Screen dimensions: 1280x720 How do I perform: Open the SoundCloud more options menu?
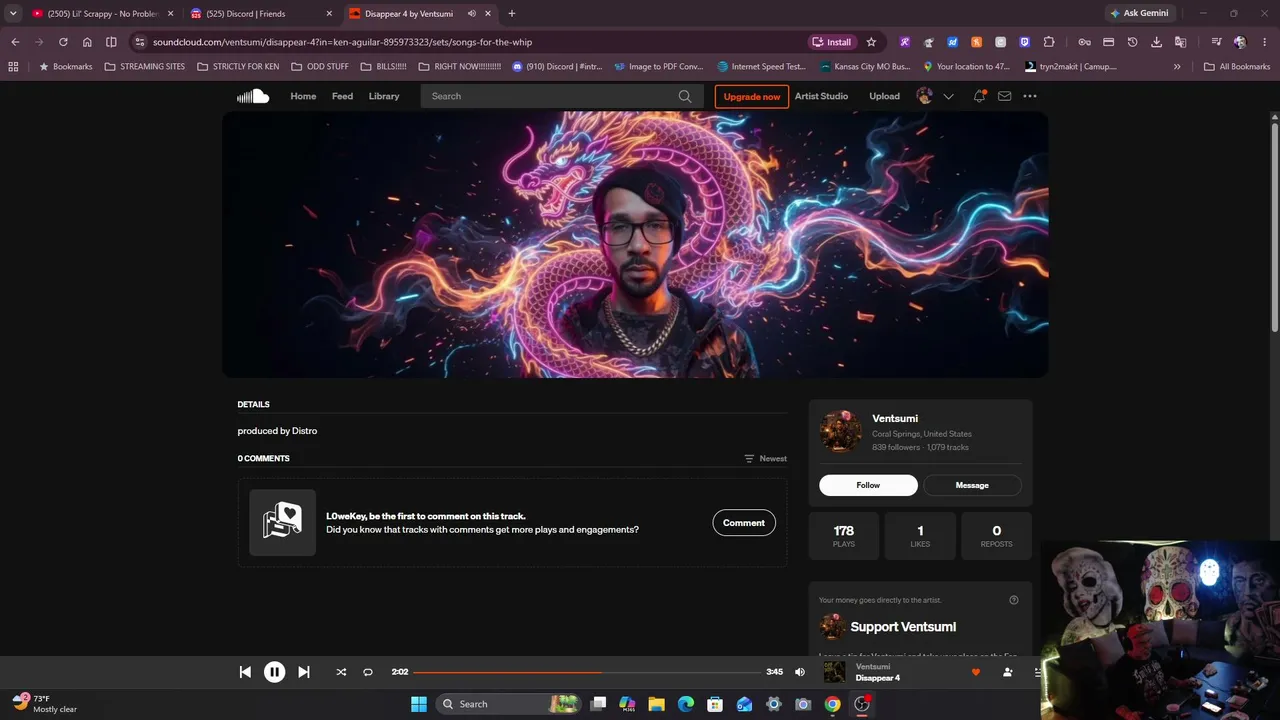coord(1030,96)
